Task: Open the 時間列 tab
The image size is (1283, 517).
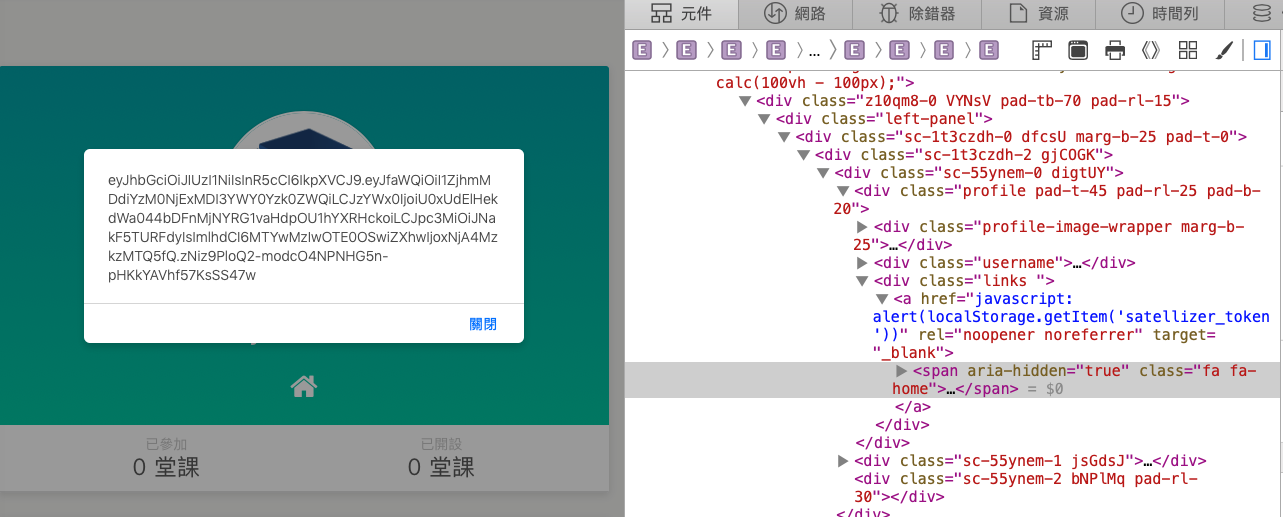Action: tap(1159, 14)
